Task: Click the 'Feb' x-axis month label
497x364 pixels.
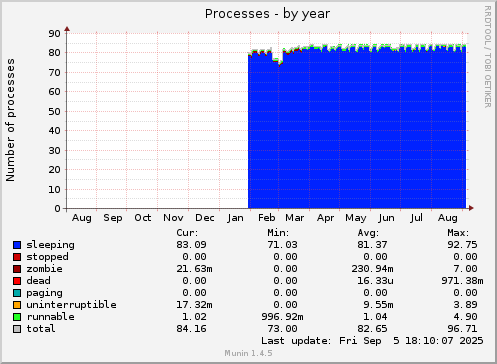Action: pos(267,218)
